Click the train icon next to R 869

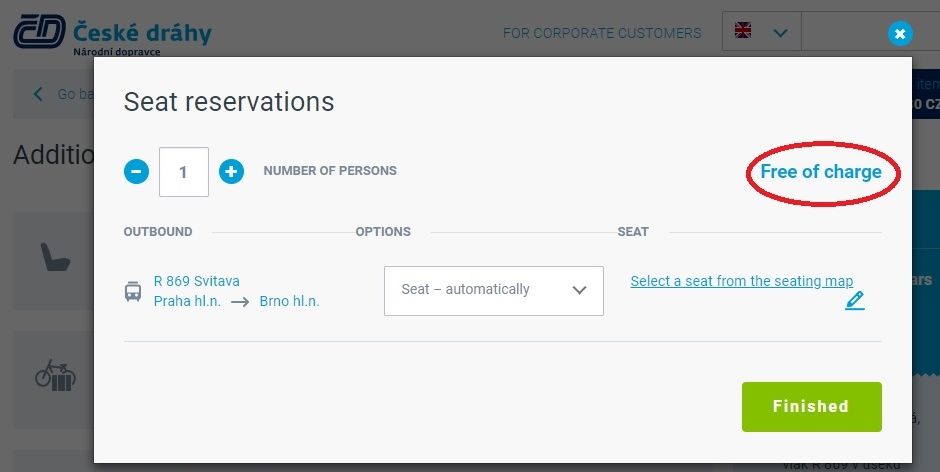pos(133,291)
